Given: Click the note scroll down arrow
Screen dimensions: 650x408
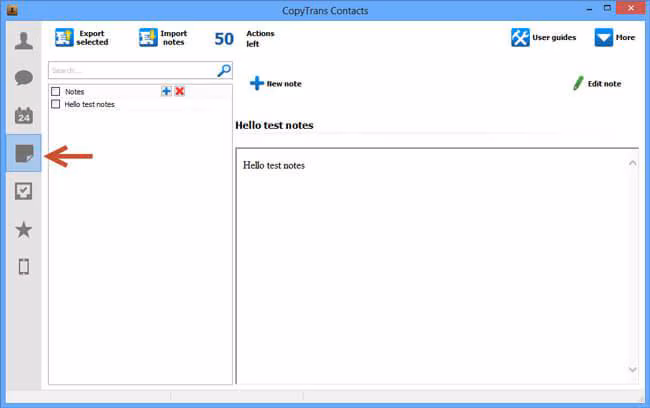Looking at the screenshot, I should pos(633,369).
